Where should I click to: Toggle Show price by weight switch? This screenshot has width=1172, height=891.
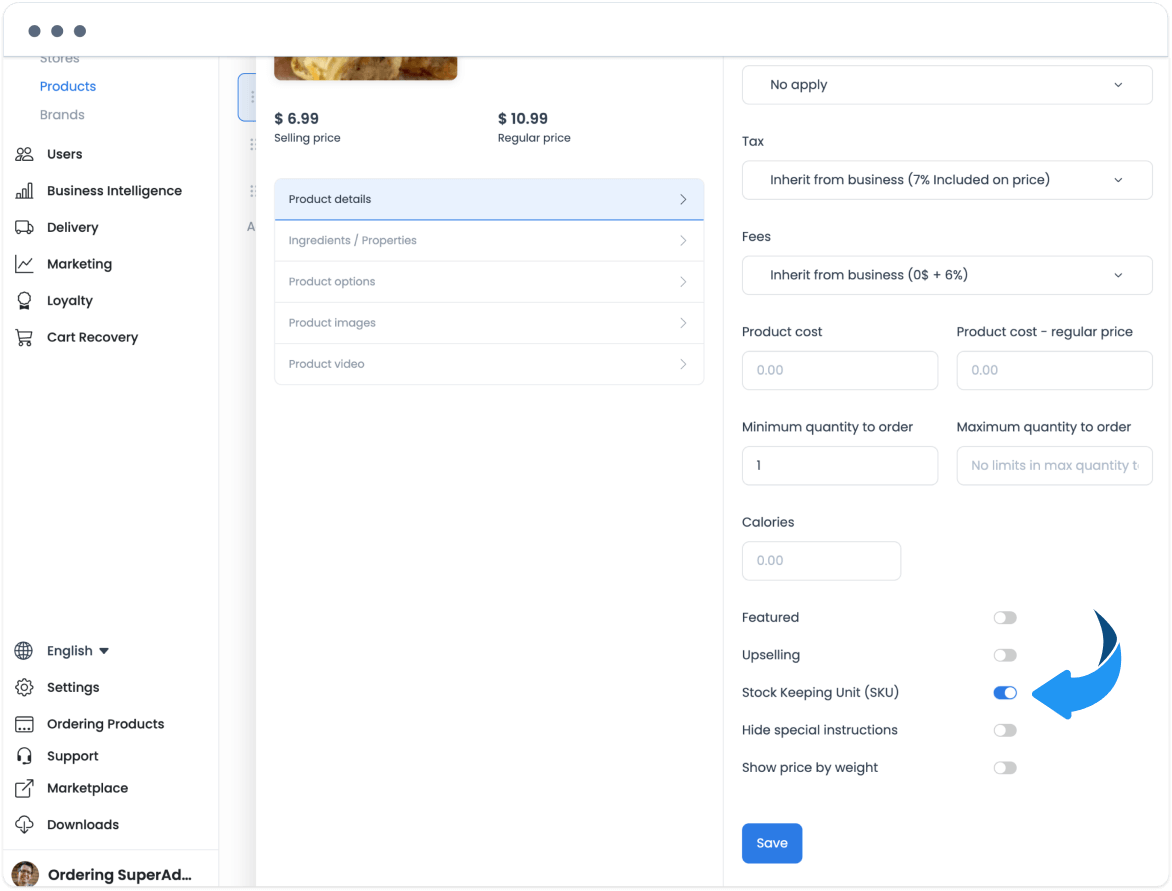[1005, 767]
